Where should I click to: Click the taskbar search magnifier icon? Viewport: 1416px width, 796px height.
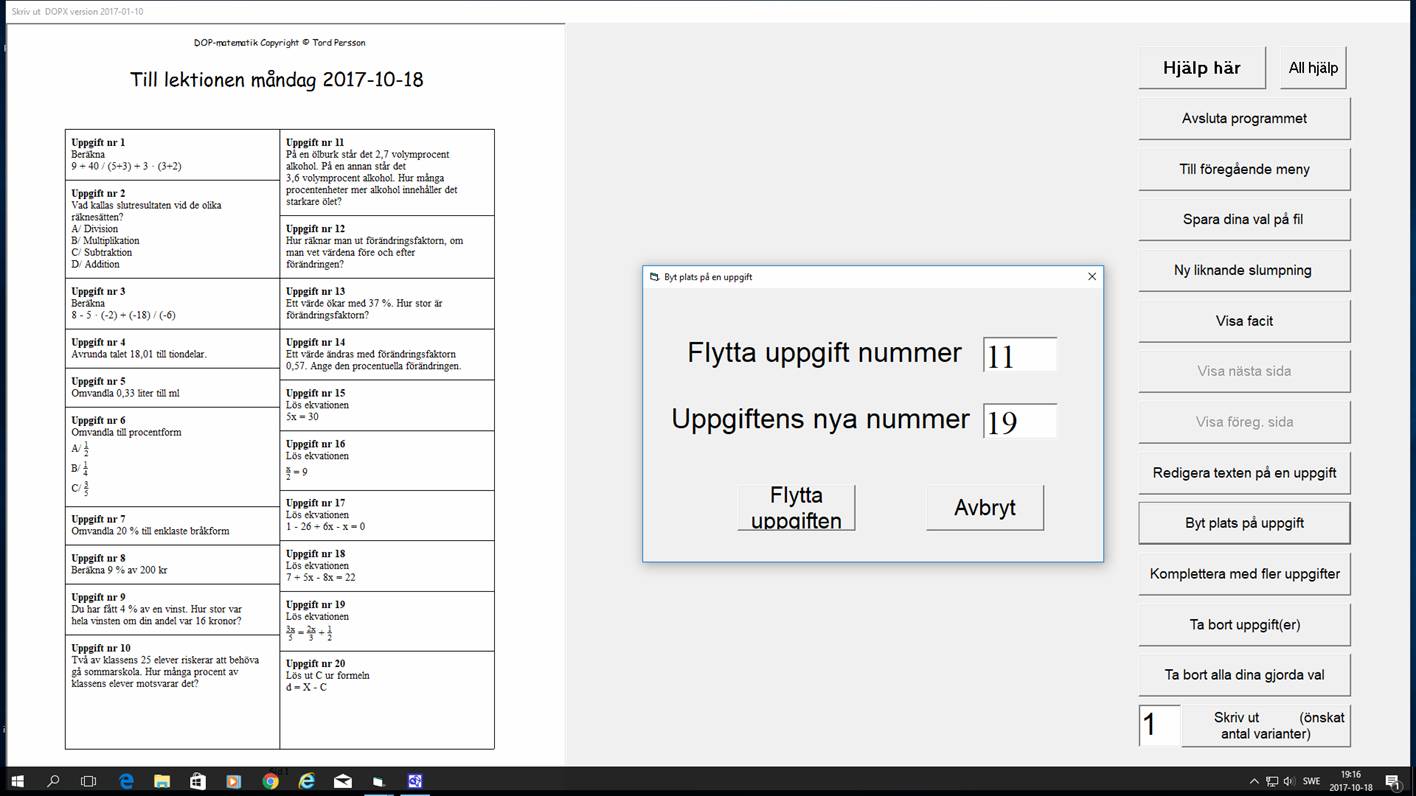pyautogui.click(x=53, y=781)
